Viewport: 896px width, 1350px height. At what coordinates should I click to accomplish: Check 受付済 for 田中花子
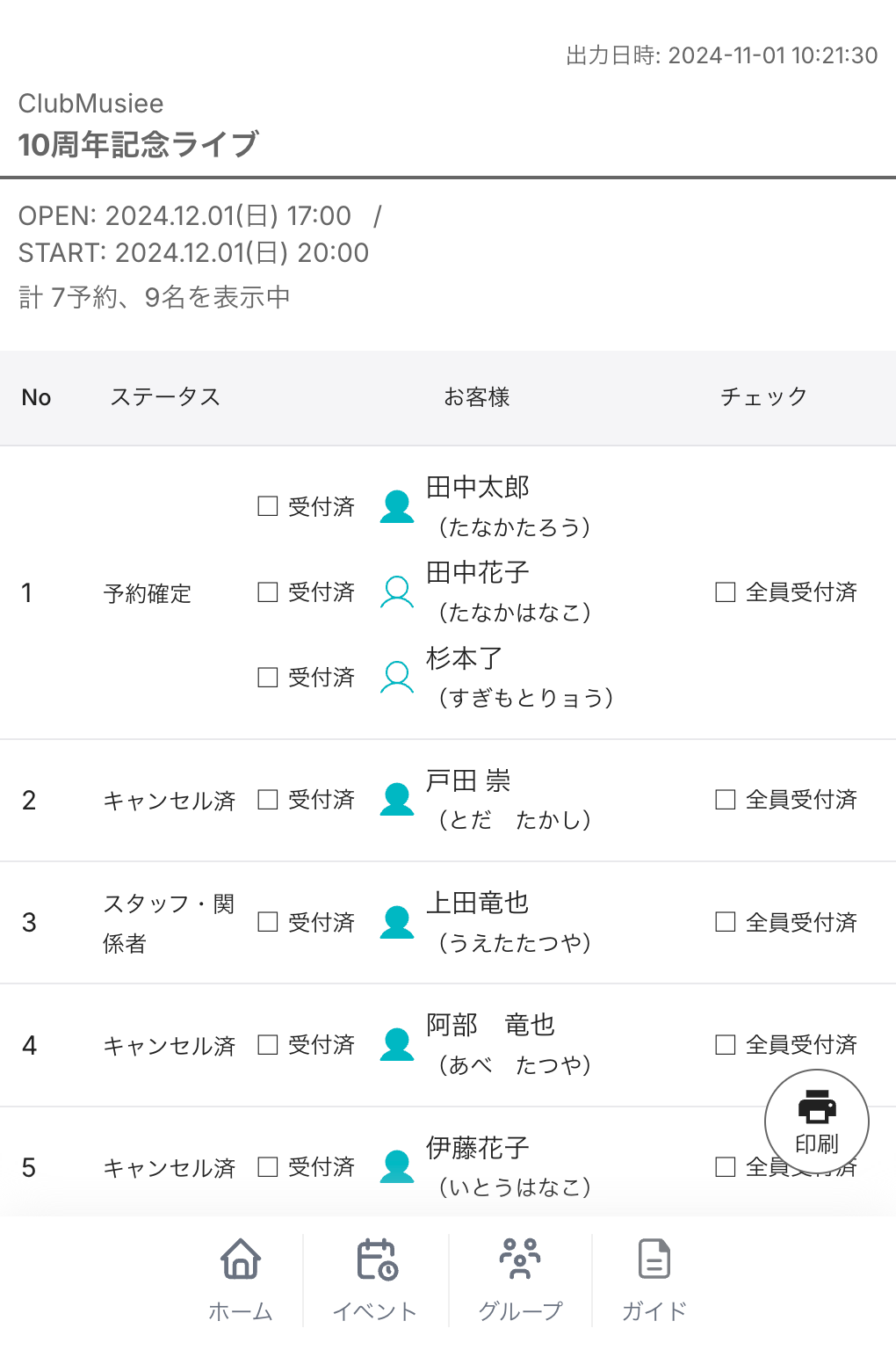coord(268,592)
